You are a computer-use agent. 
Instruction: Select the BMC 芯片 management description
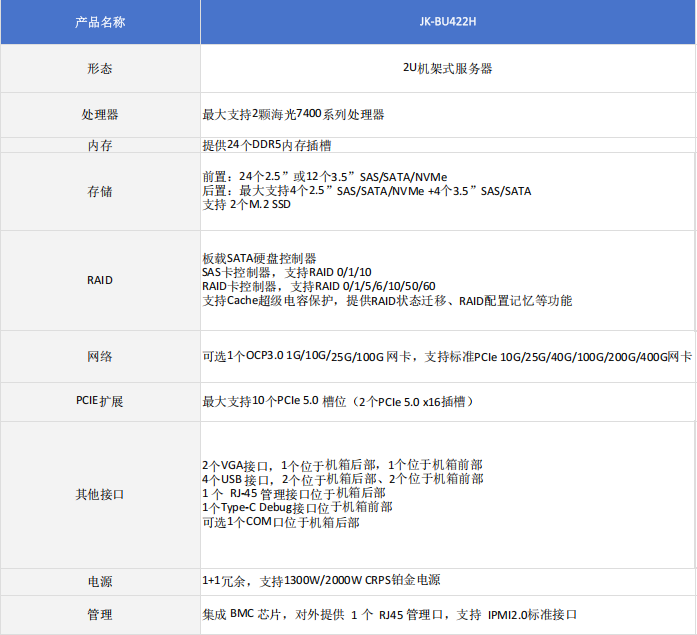pos(389,614)
